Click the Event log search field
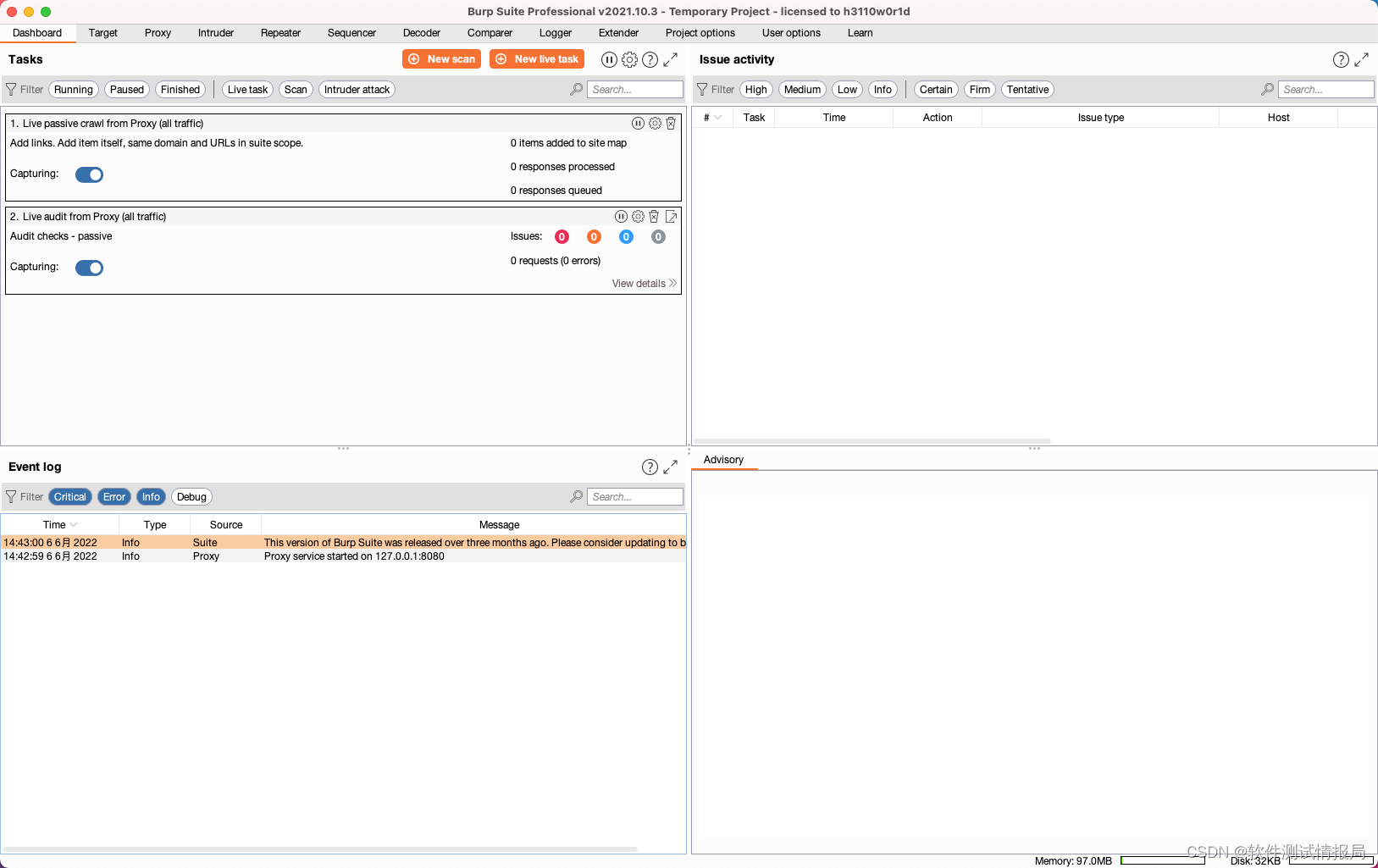 (x=635, y=496)
